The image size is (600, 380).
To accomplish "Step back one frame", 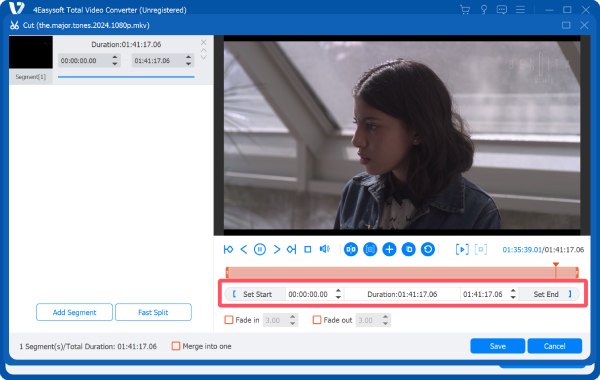I will [x=244, y=250].
